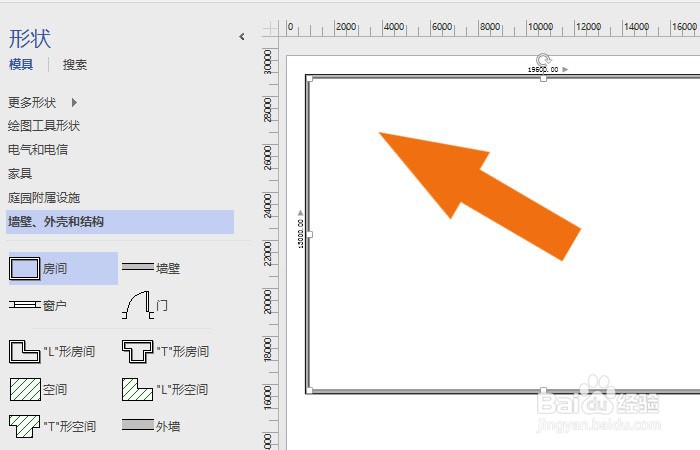Select the 空间 space shape
Viewport: 700px width, 450px height.
(x=38, y=389)
